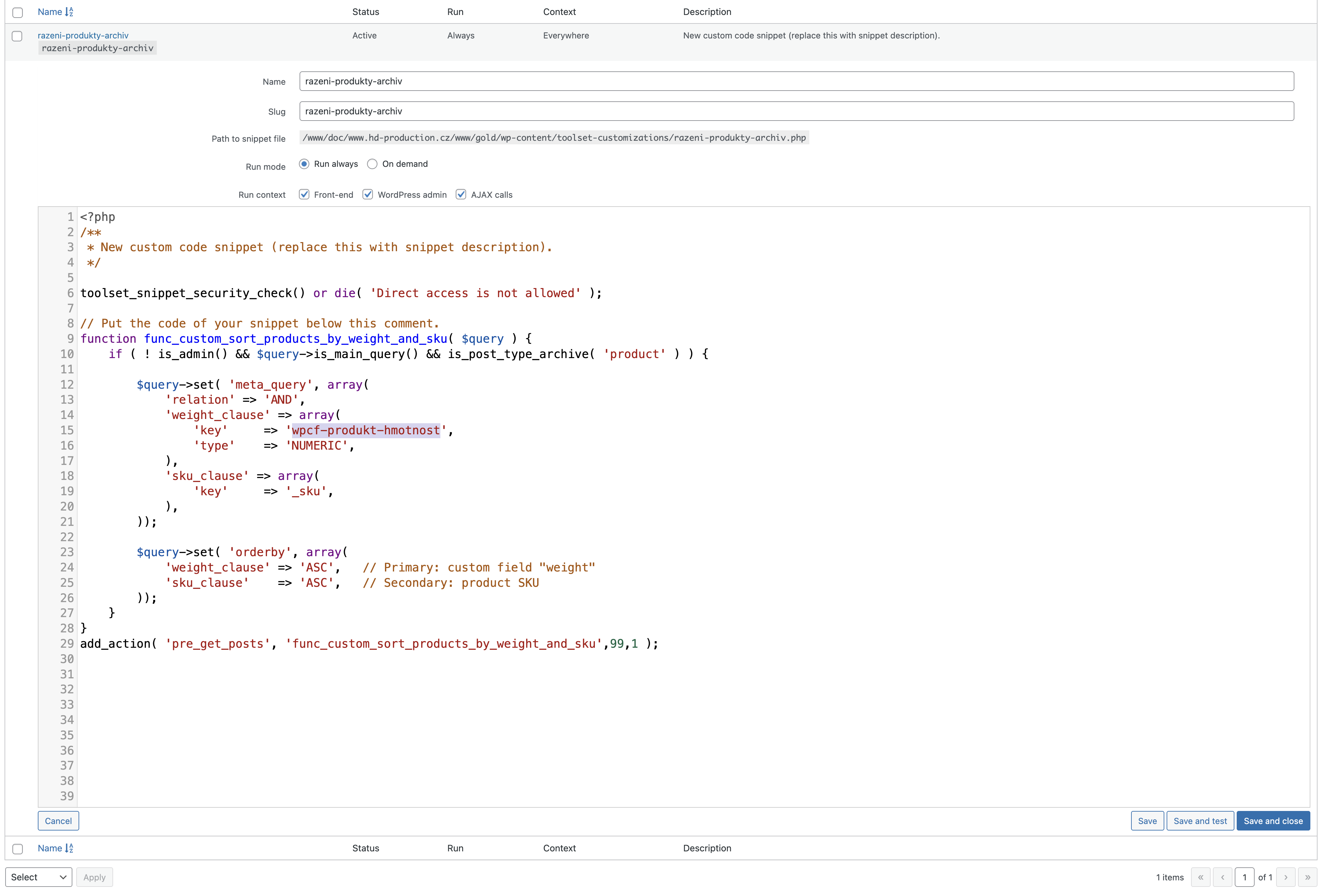Sort by Name using the bottom header sort icon
The width and height of the screenshot is (1326, 896).
(x=69, y=848)
